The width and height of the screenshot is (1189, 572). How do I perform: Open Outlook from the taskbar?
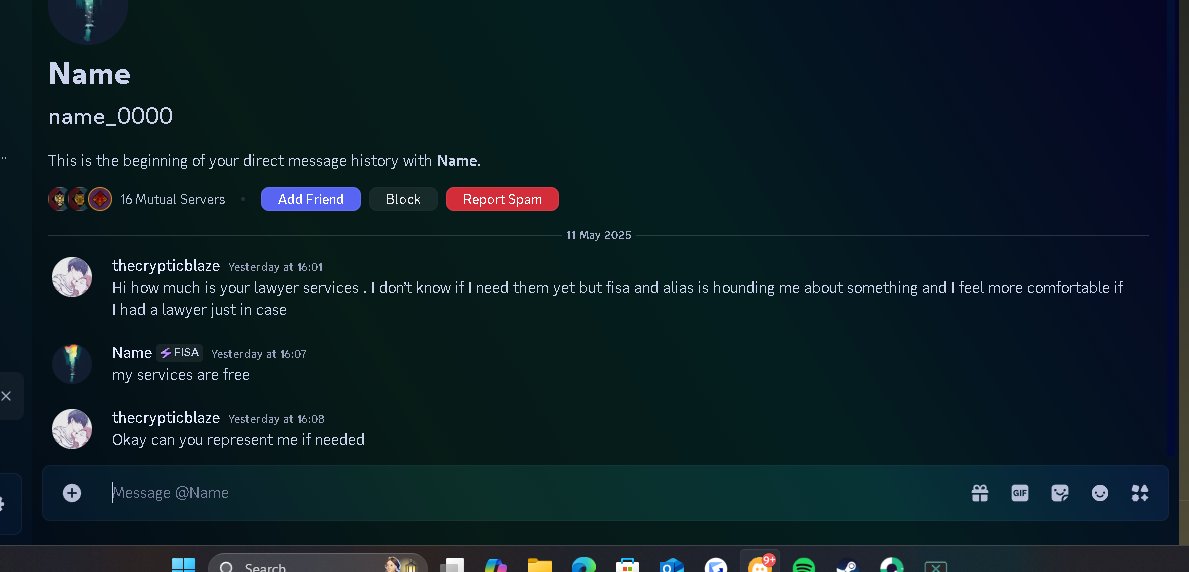[672, 566]
